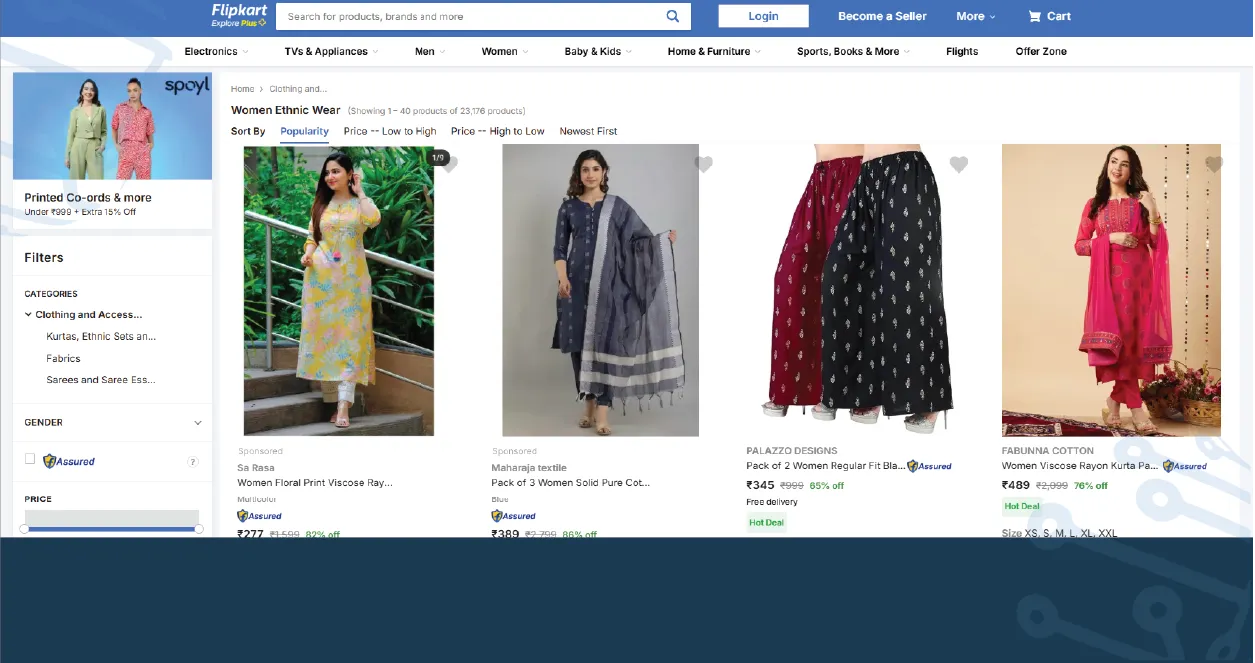
Task: Open the More menu in the header
Action: tap(974, 16)
